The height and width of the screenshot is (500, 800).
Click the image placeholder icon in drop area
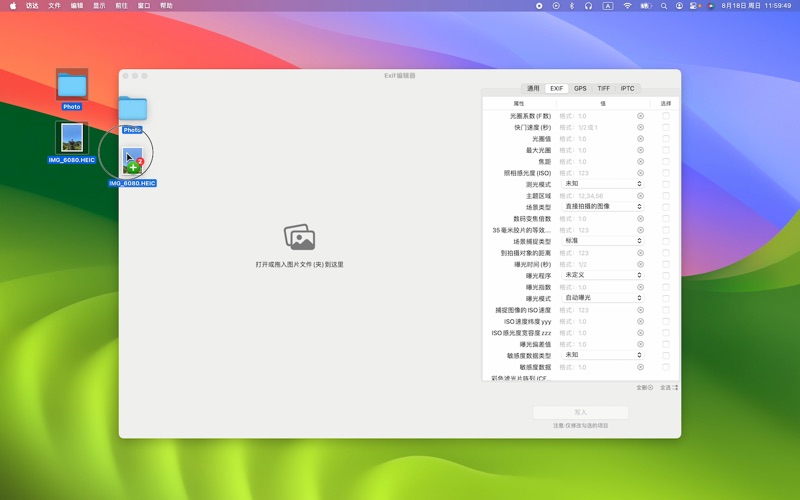(x=299, y=237)
